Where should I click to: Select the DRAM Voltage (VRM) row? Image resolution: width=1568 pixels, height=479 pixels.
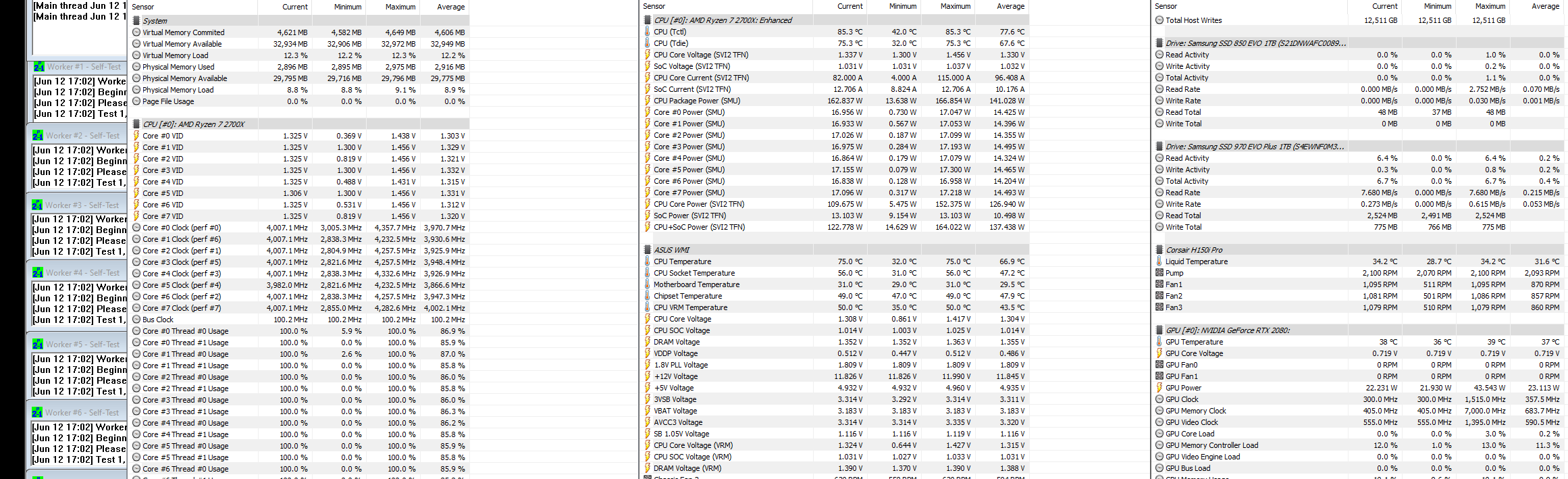tap(835, 468)
